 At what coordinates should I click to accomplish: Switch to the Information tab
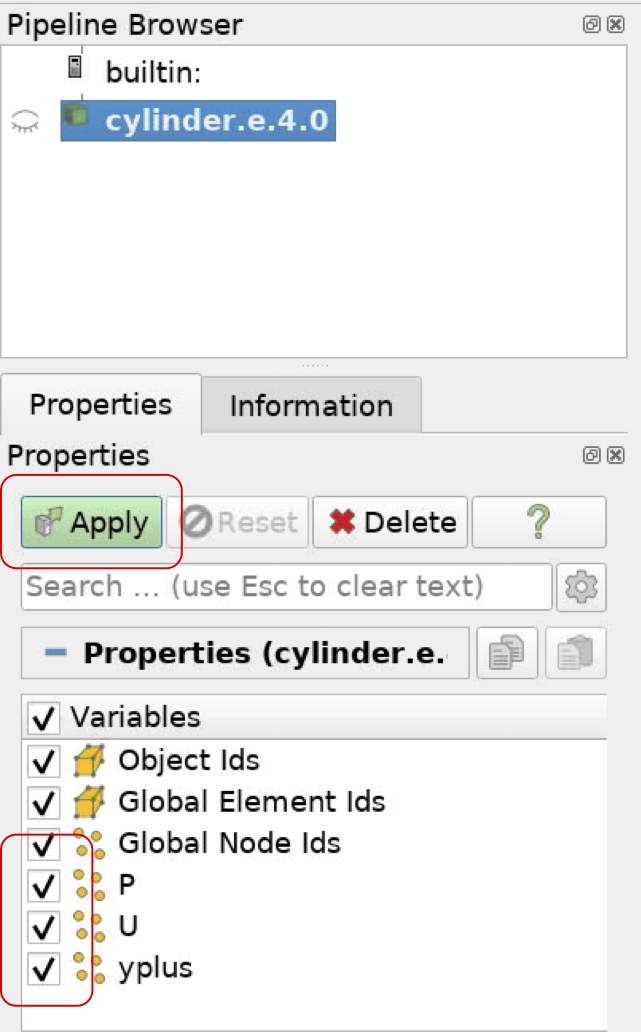tap(311, 406)
